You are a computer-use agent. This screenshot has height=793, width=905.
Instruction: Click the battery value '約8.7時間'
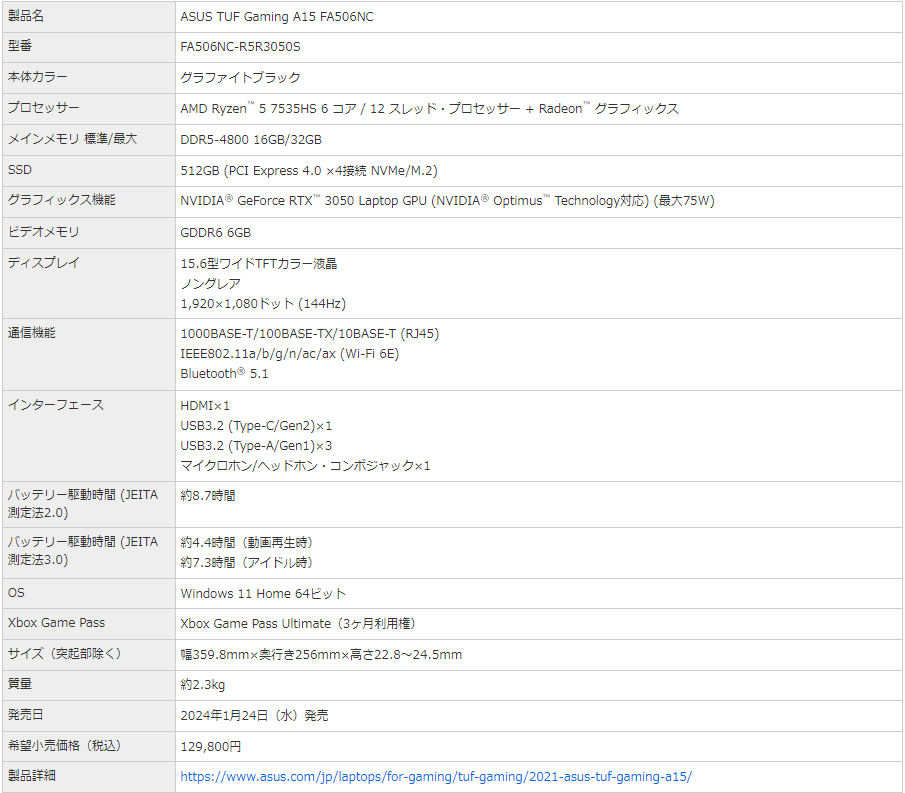point(208,496)
